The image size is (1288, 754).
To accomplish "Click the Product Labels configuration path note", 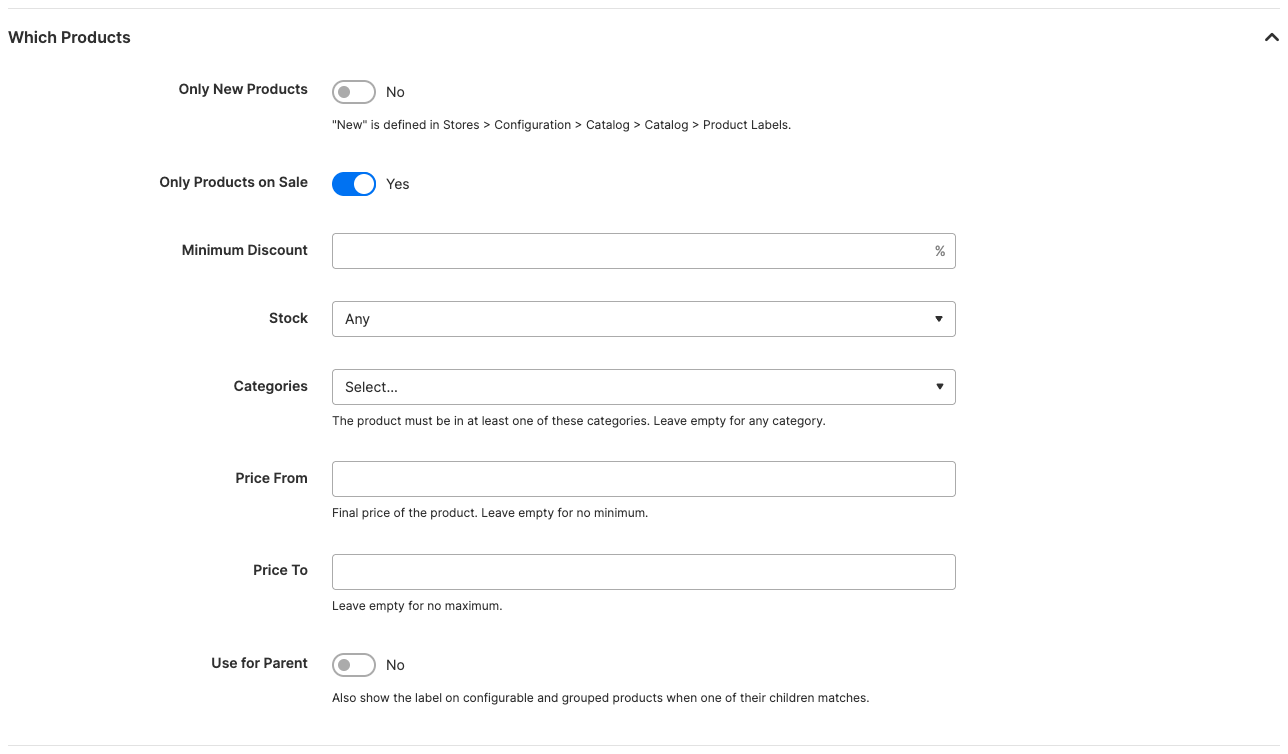I will pyautogui.click(x=561, y=125).
